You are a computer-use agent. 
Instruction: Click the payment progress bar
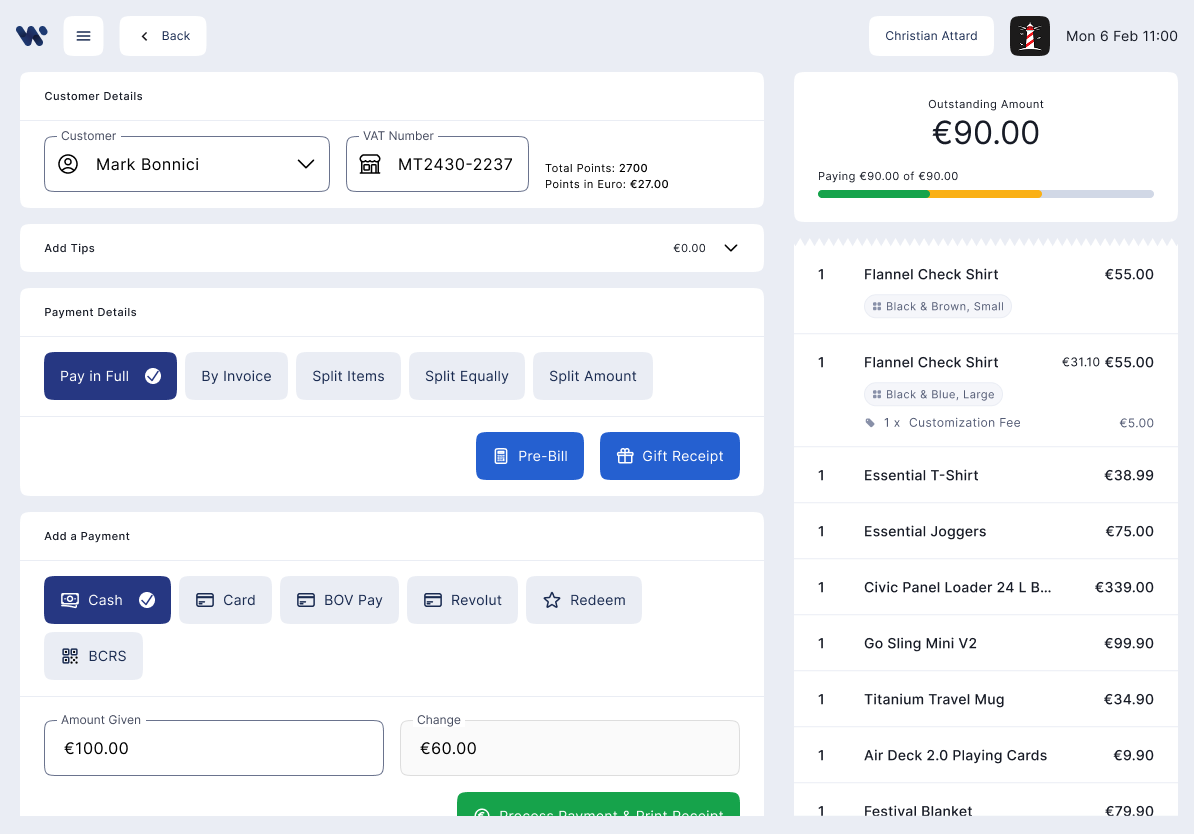985,194
